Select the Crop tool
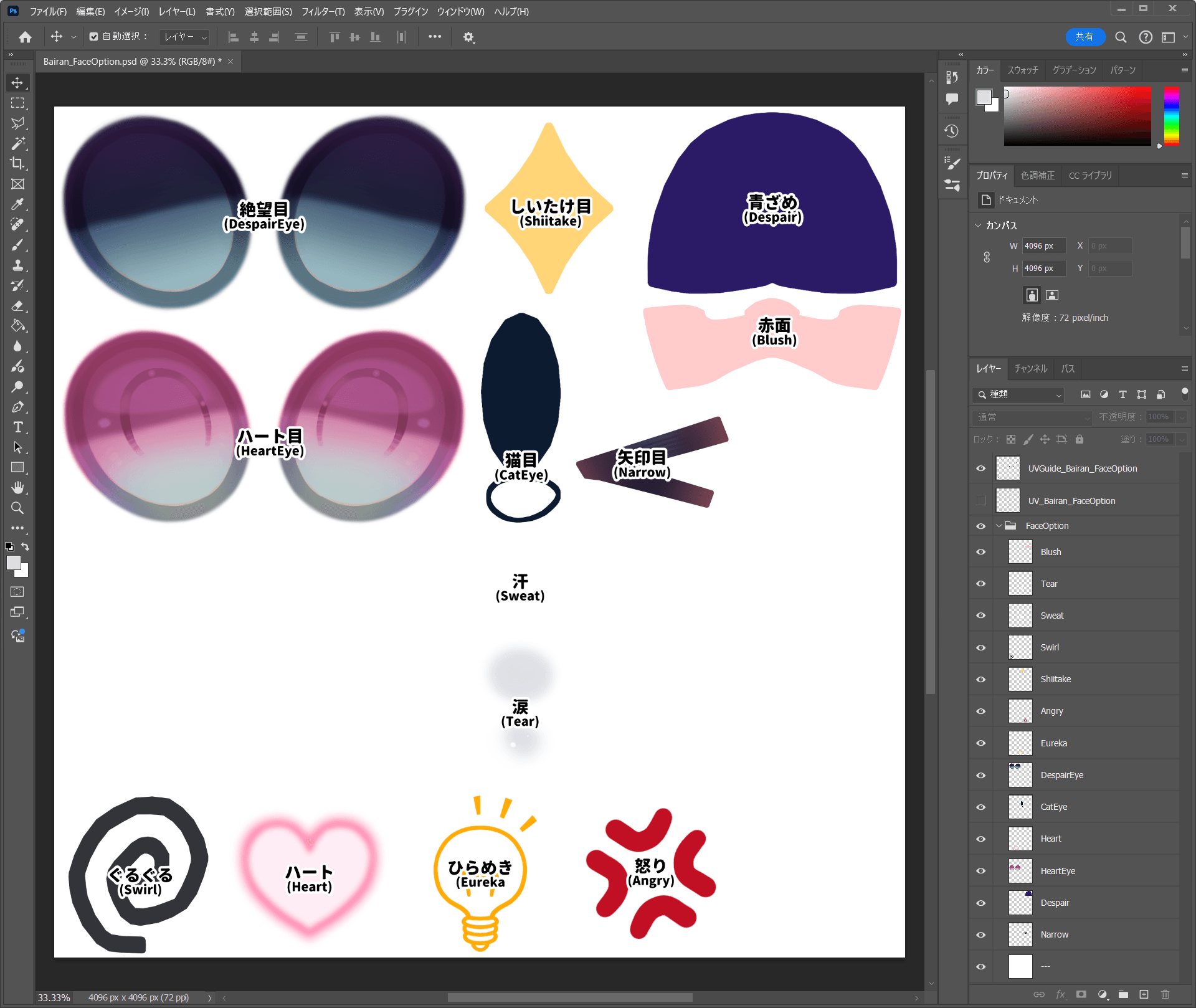Viewport: 1196px width, 1008px height. coord(17,164)
